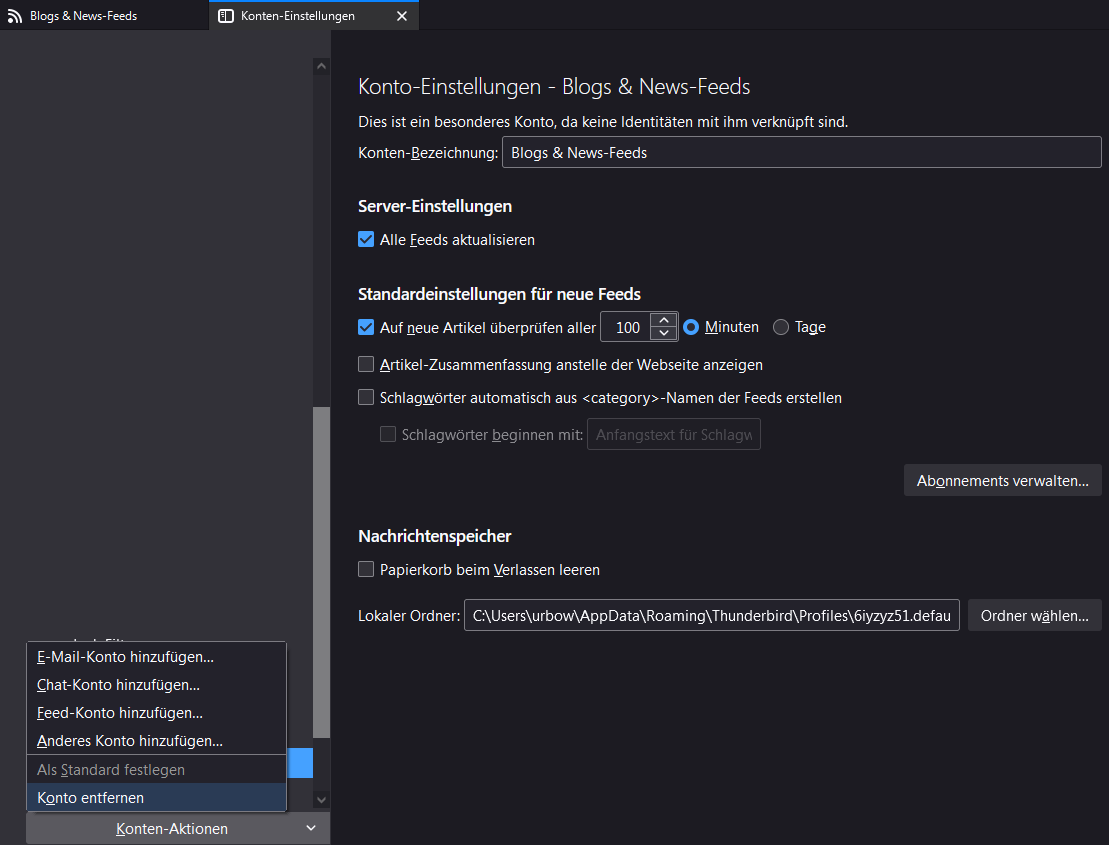Increase the feed check interval with up arrow

[x=663, y=320]
